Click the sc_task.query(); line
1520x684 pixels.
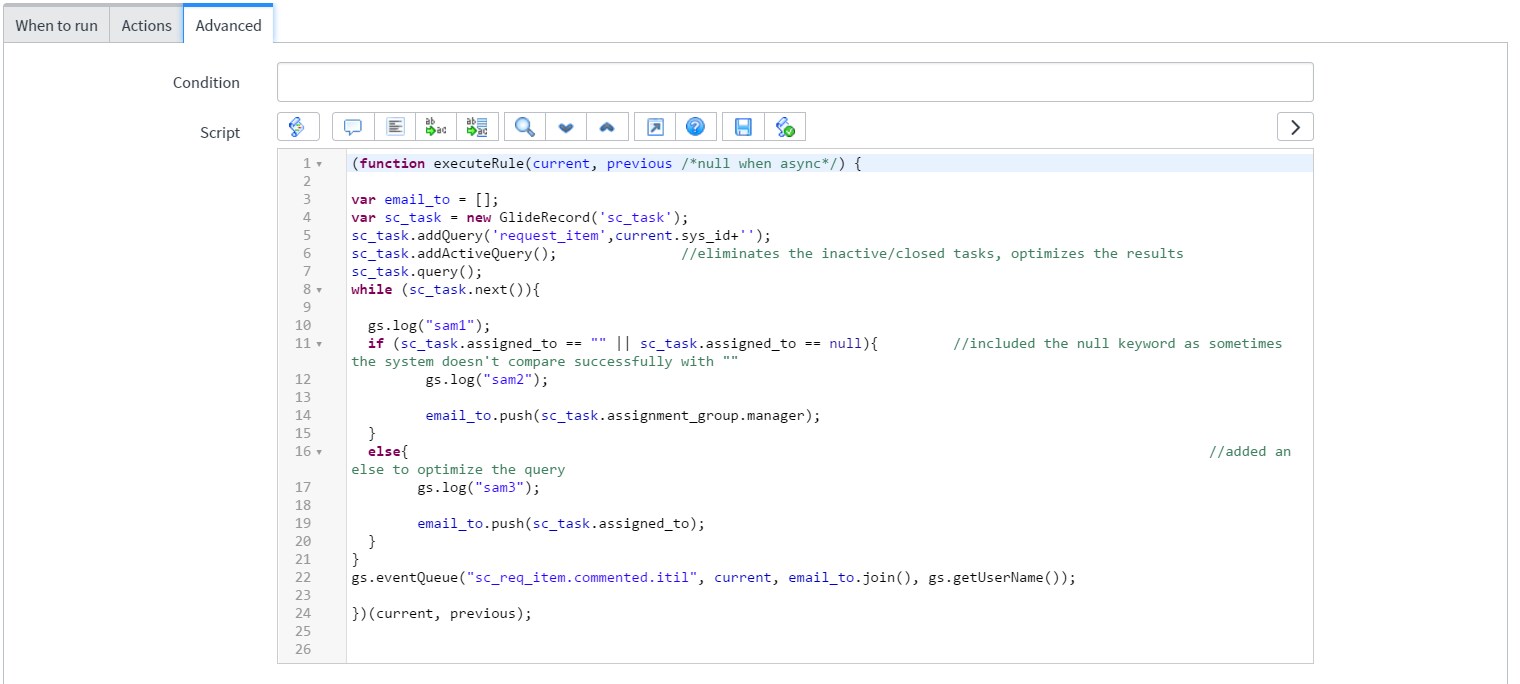417,271
